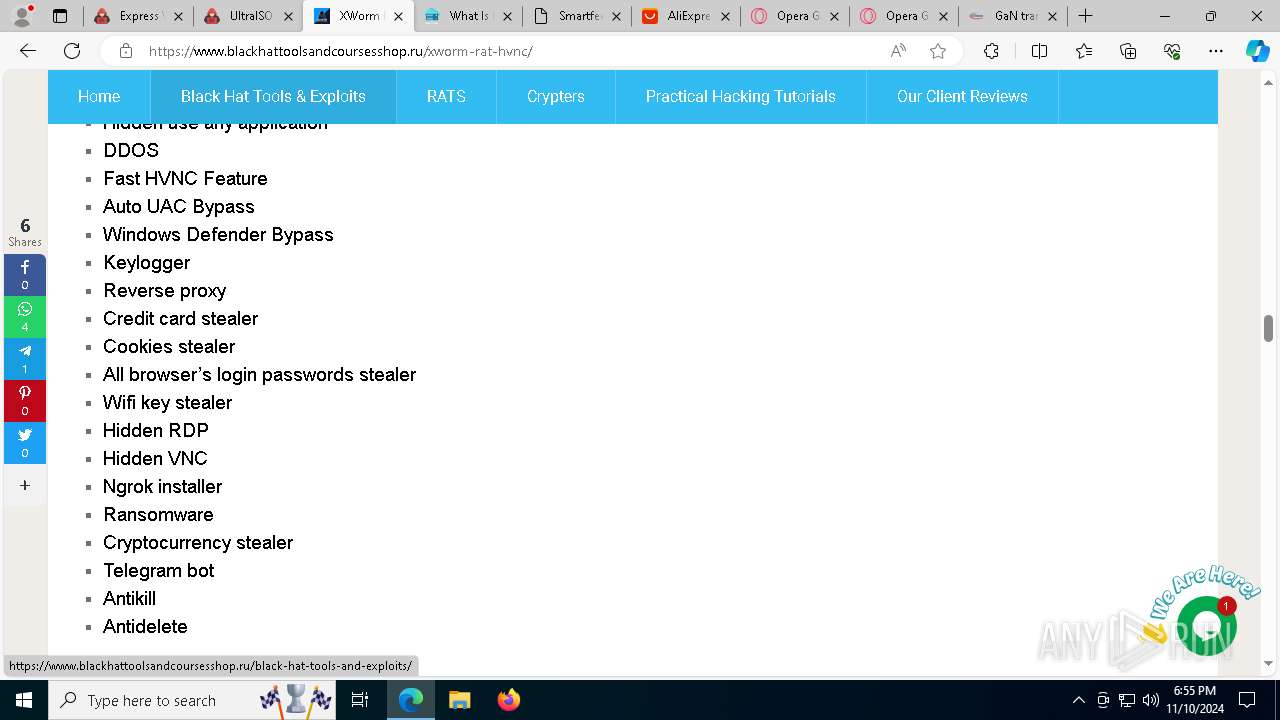Open File Explorer from the taskbar
The height and width of the screenshot is (720, 1280).
[459, 700]
